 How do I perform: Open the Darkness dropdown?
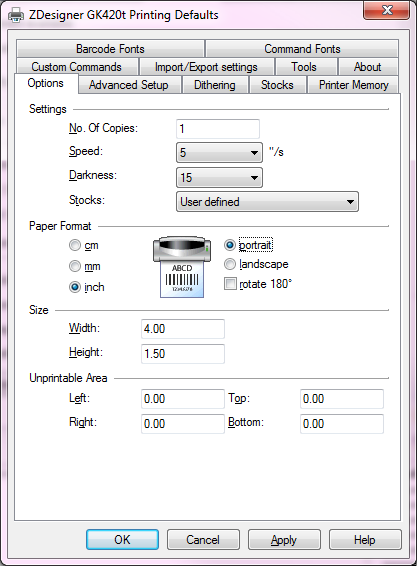(219, 177)
